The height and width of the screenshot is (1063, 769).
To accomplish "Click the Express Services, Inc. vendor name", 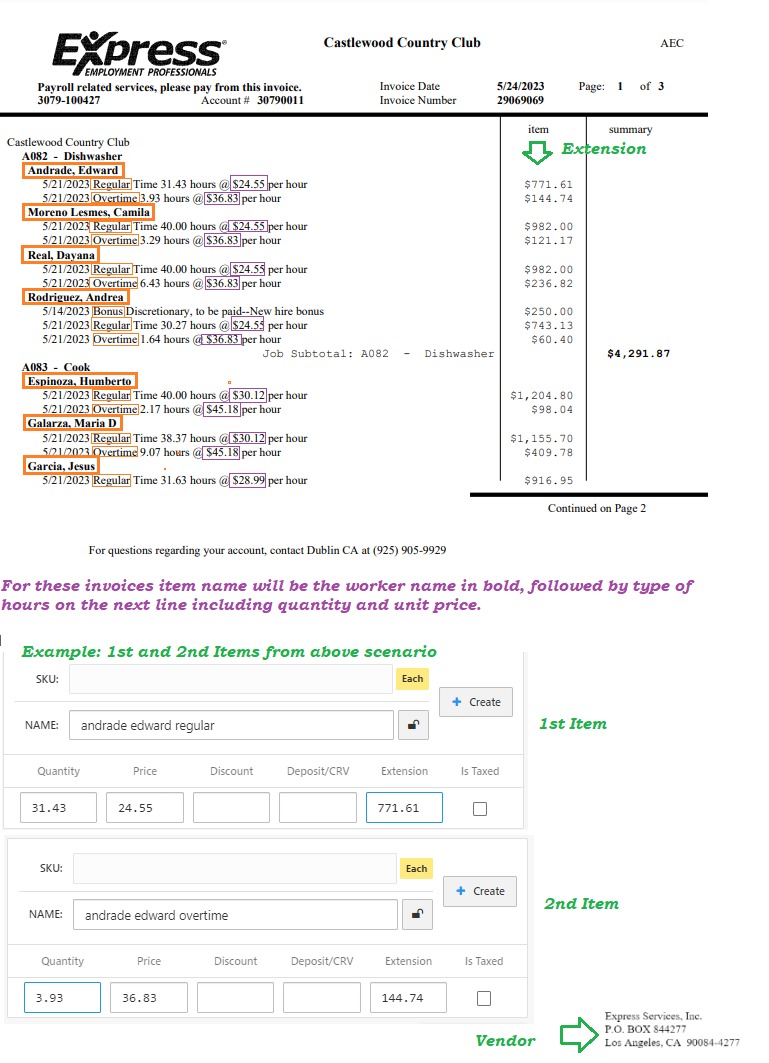I will coord(653,1016).
